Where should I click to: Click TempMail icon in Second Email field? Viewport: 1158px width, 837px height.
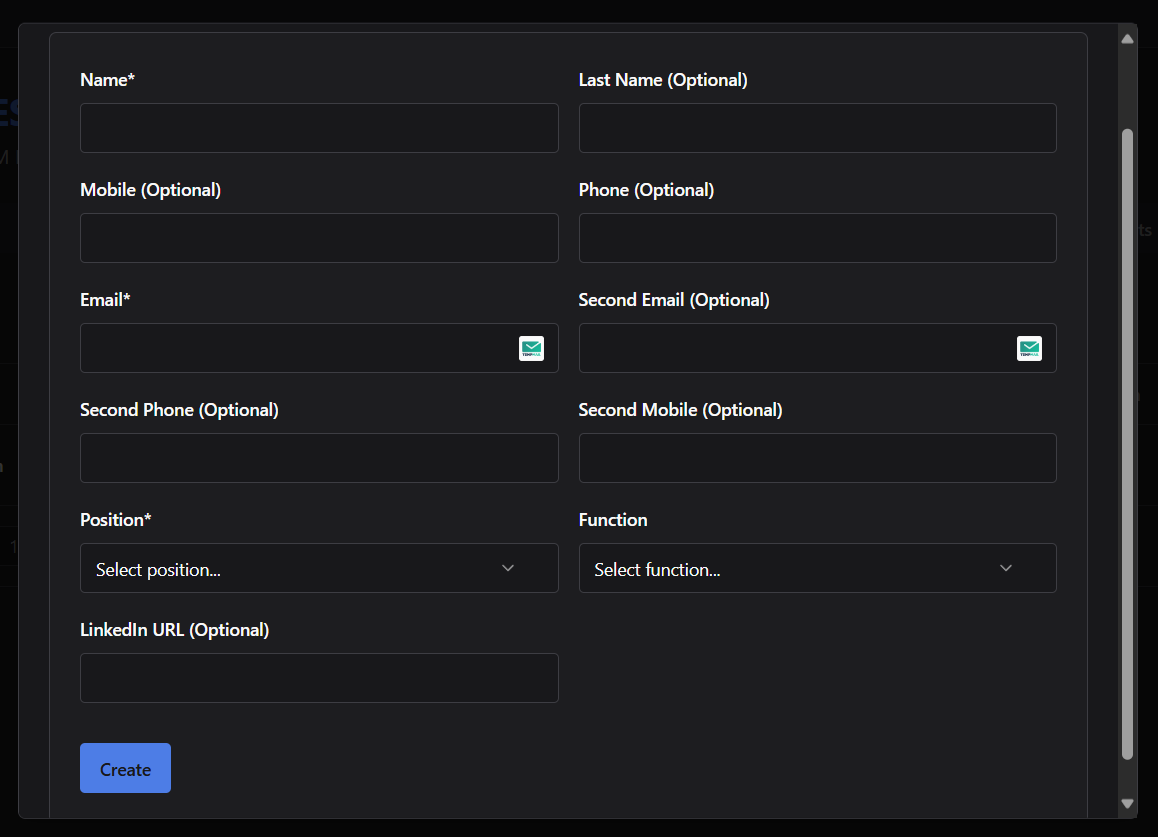[1029, 348]
